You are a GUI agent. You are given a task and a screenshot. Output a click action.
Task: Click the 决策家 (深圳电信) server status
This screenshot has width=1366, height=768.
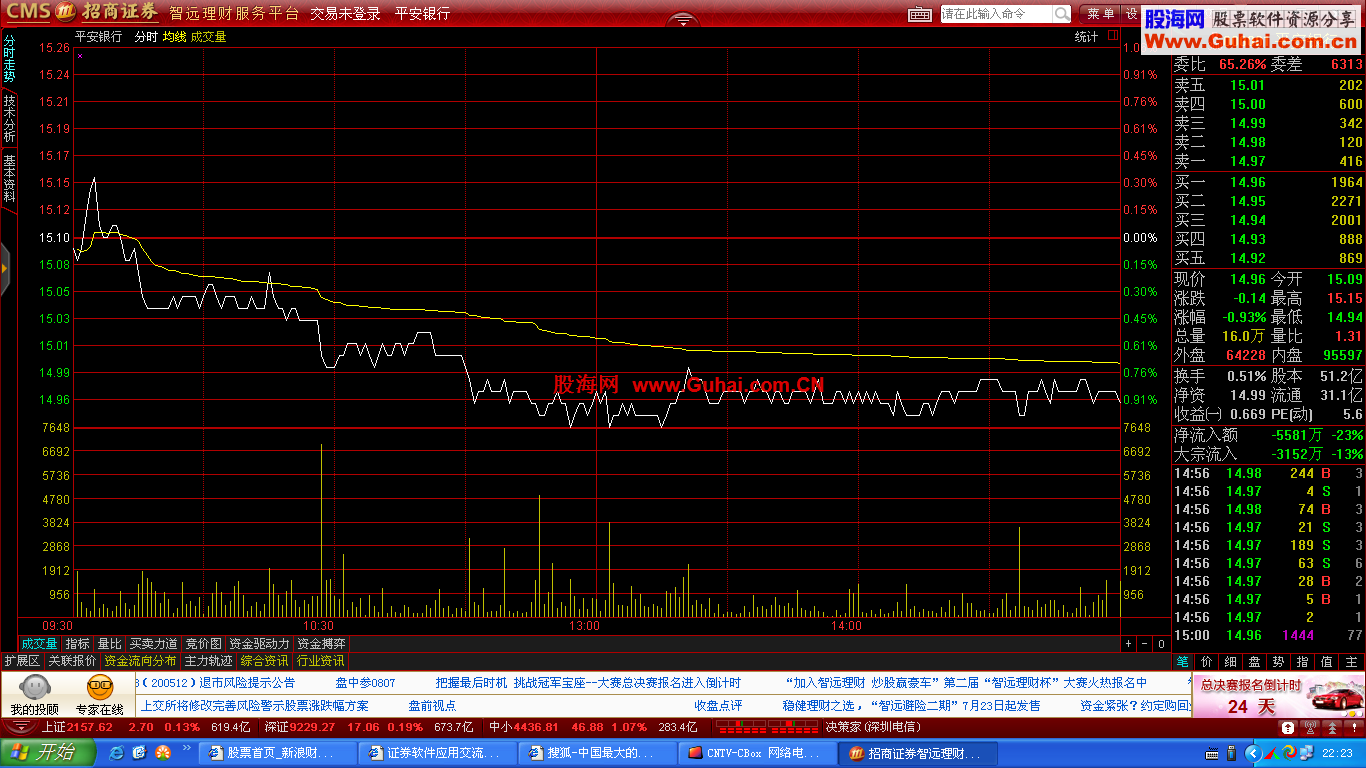pos(873,727)
